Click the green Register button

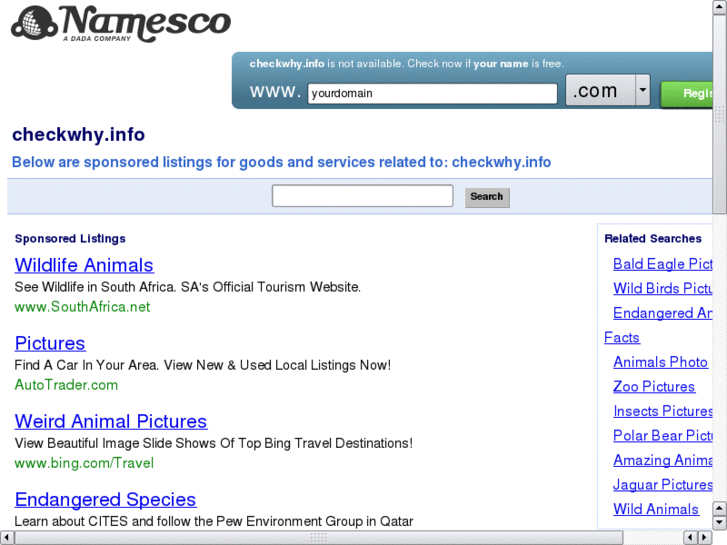tap(687, 94)
